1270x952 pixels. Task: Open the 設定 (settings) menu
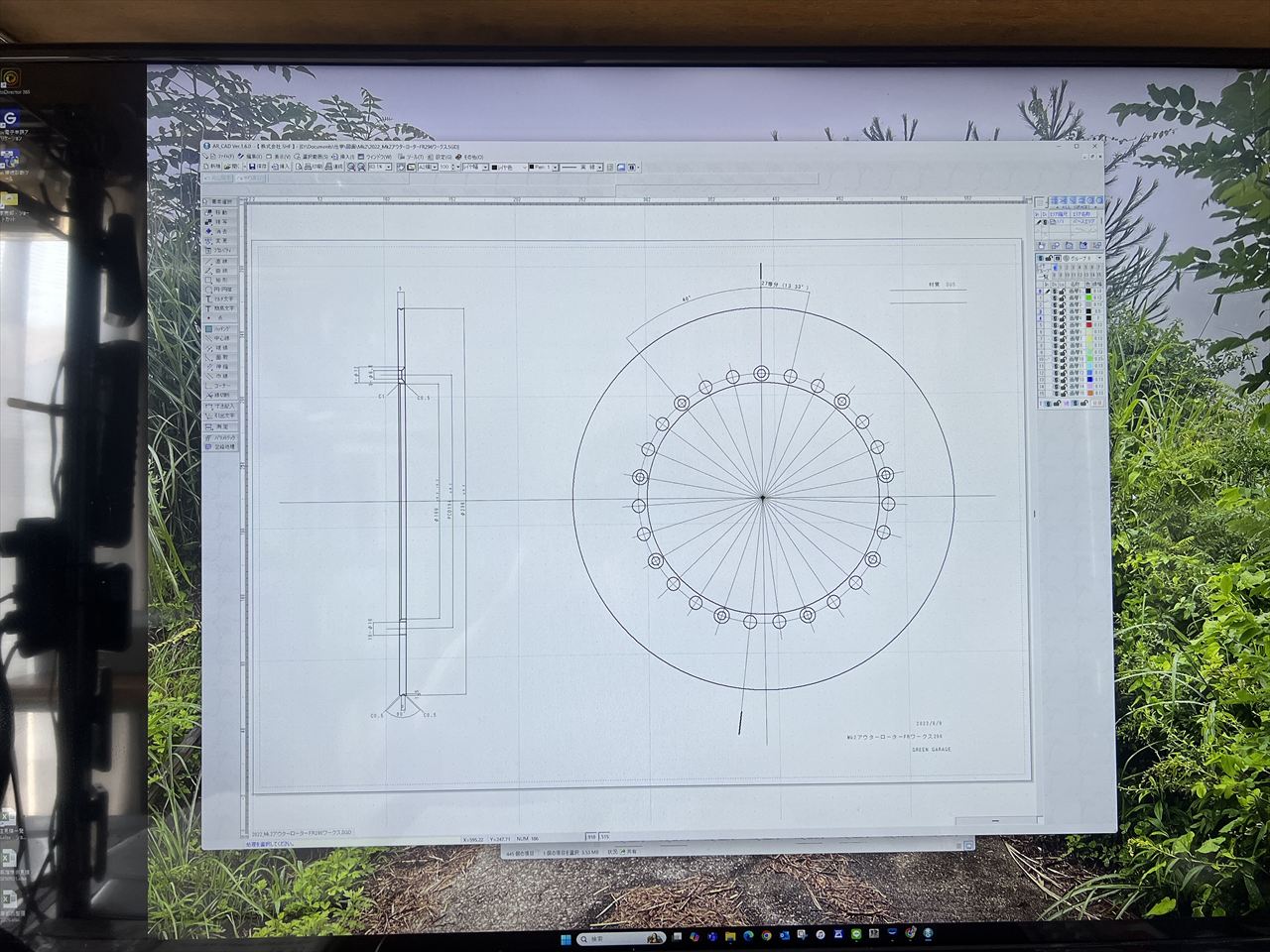click(443, 157)
